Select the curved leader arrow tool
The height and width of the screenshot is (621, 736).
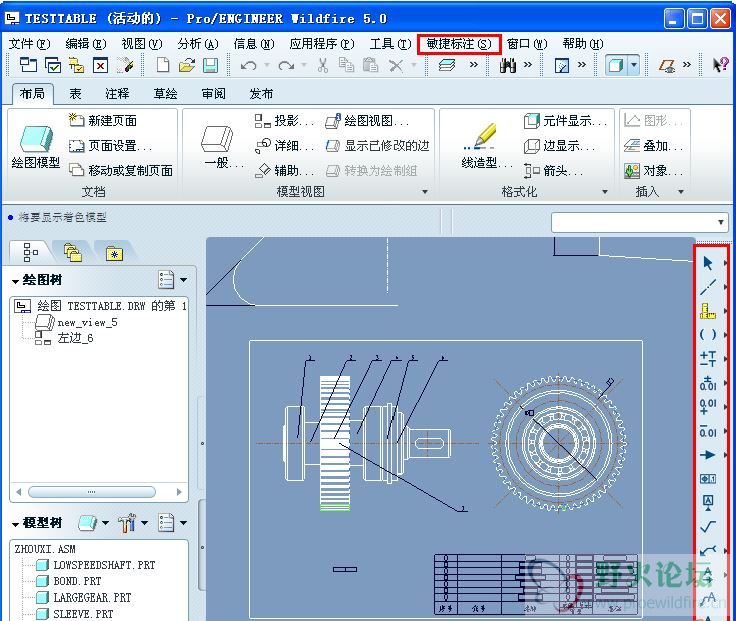[x=708, y=550]
